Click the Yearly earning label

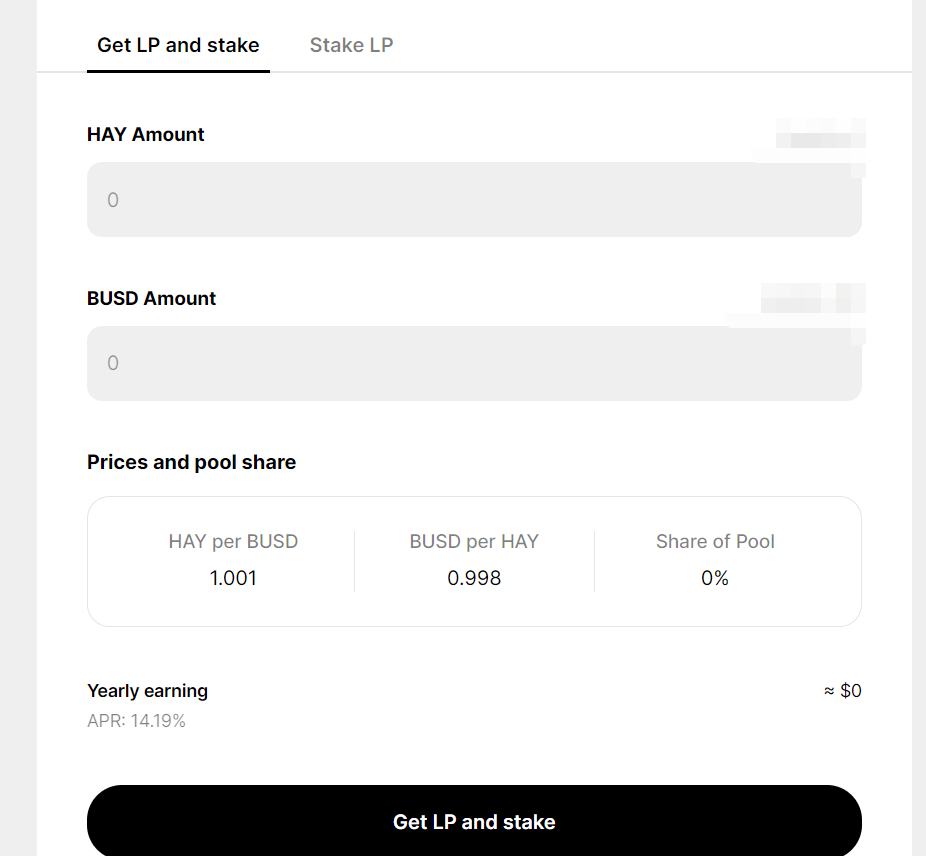pos(147,690)
